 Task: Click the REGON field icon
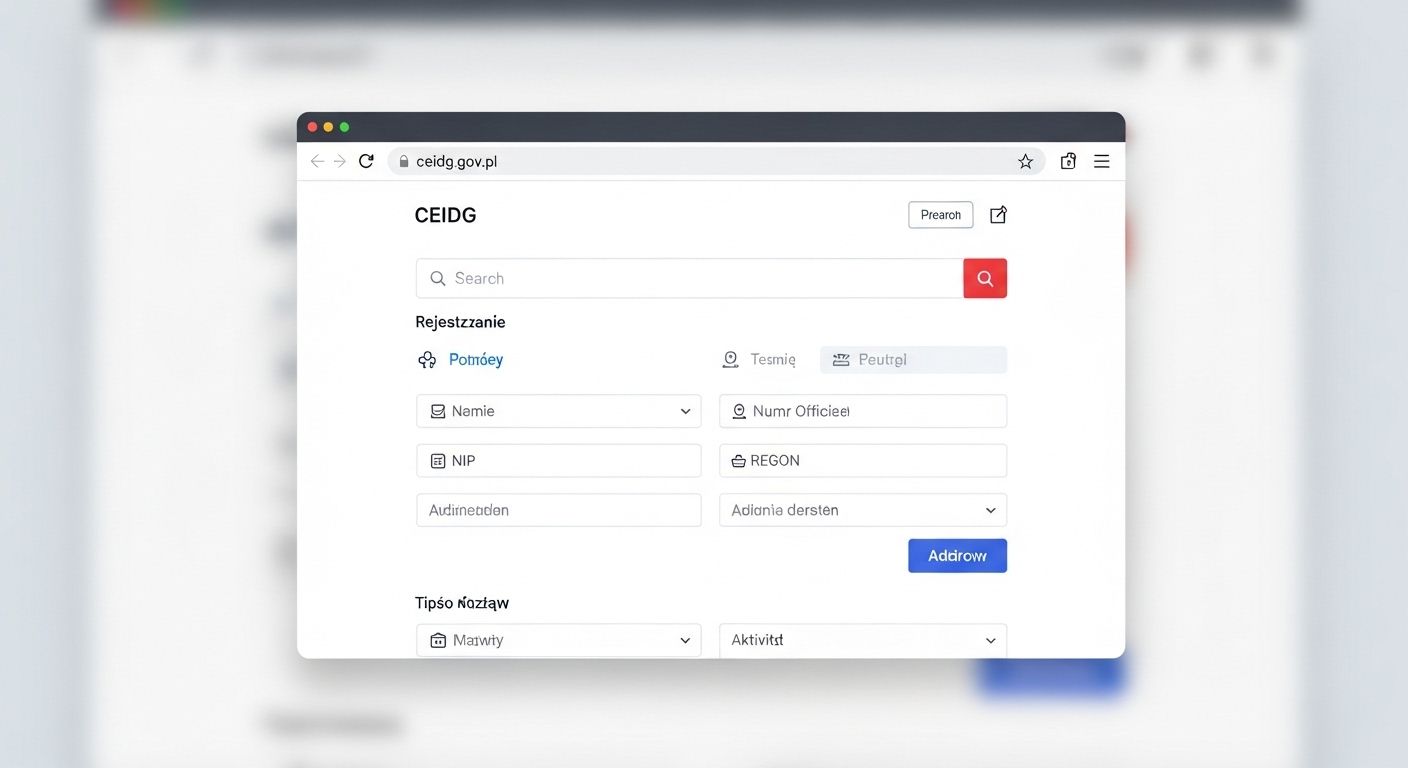click(x=739, y=461)
